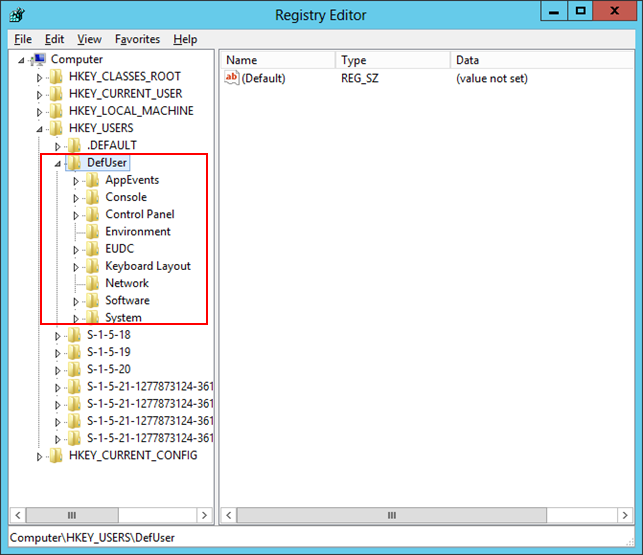Click tree pane scroll left arrow
643x555 pixels.
click(x=18, y=515)
